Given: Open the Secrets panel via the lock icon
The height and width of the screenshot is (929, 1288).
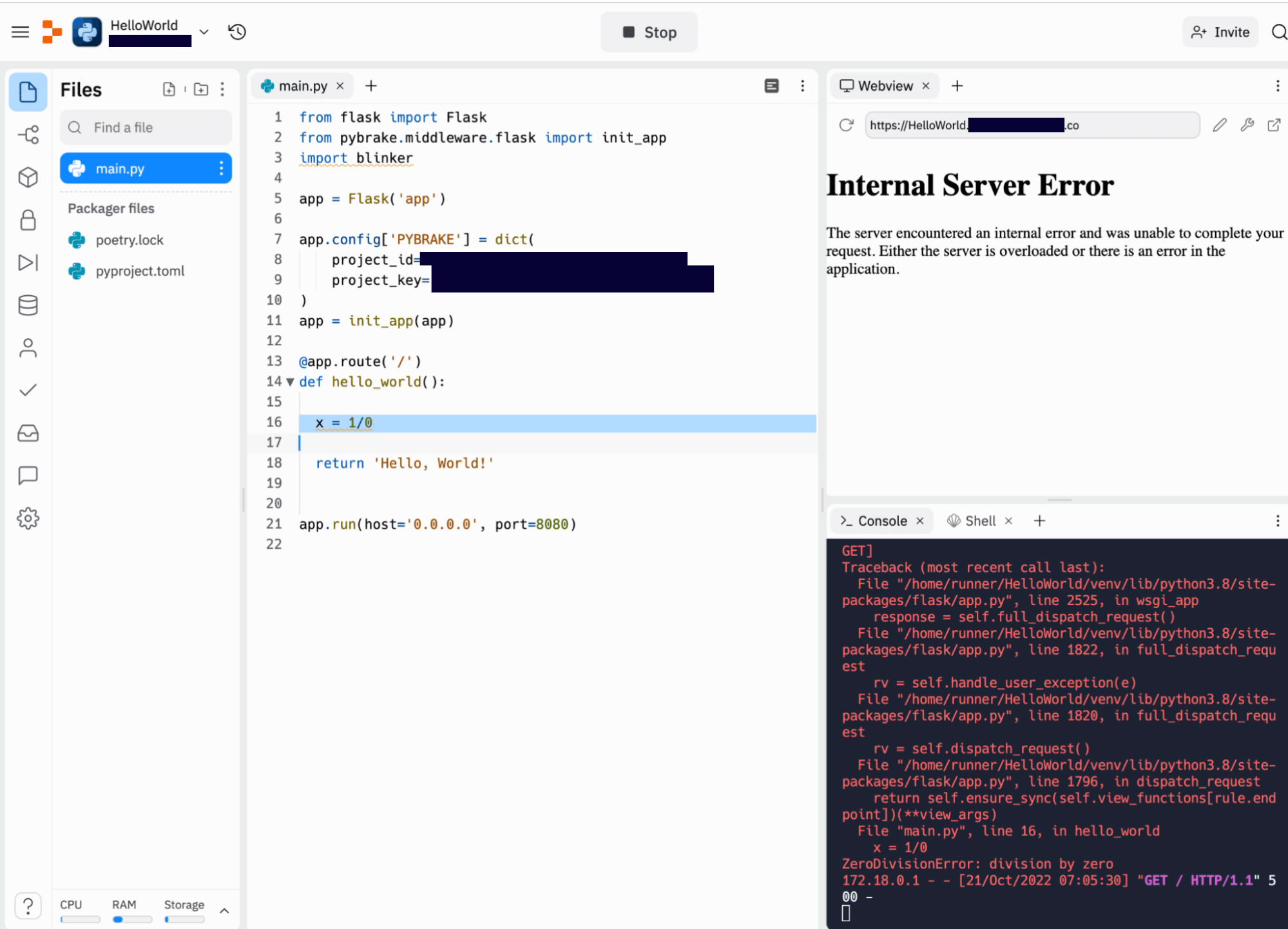Looking at the screenshot, I should click(x=28, y=220).
